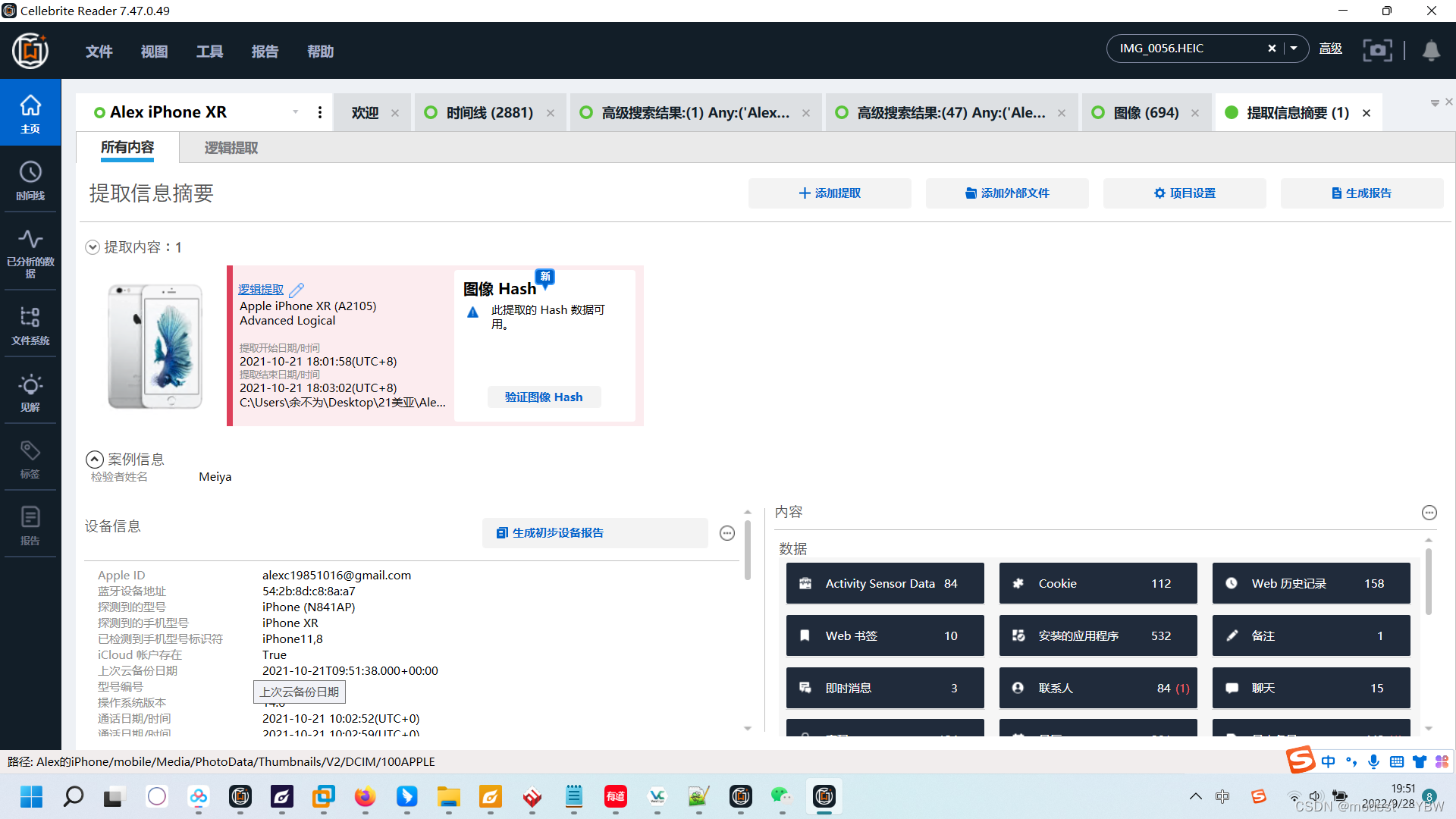Click the pencil edit icon beside 逻辑提取

(297, 290)
